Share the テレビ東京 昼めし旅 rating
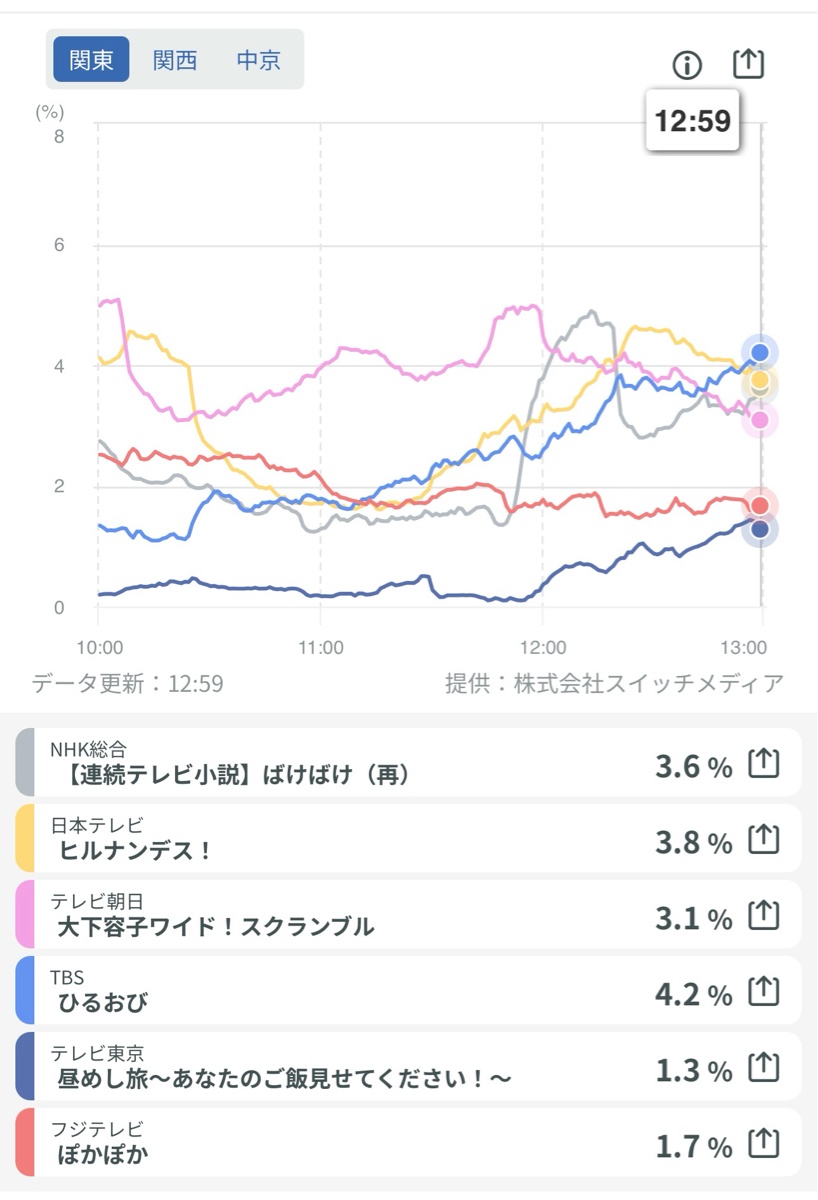818x1200 pixels. [x=764, y=1068]
